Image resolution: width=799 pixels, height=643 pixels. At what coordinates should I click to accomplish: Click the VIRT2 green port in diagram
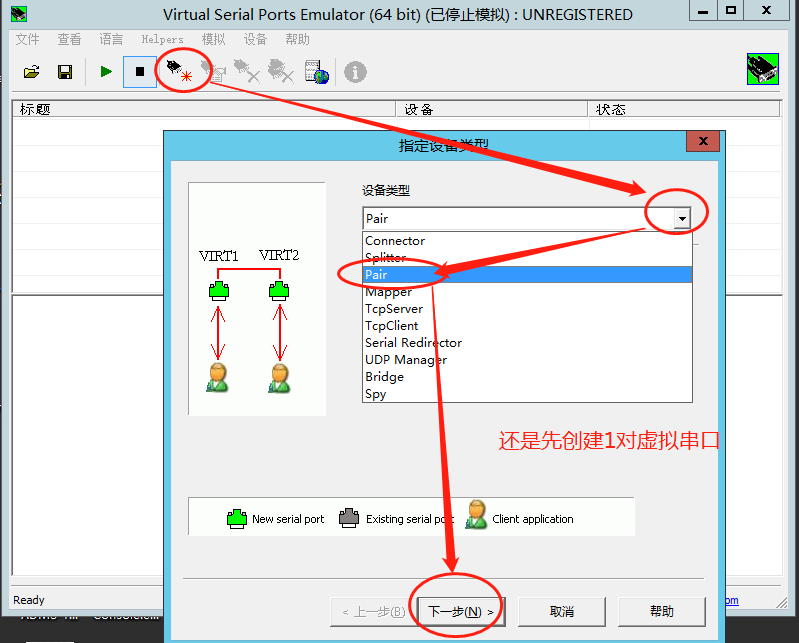279,291
